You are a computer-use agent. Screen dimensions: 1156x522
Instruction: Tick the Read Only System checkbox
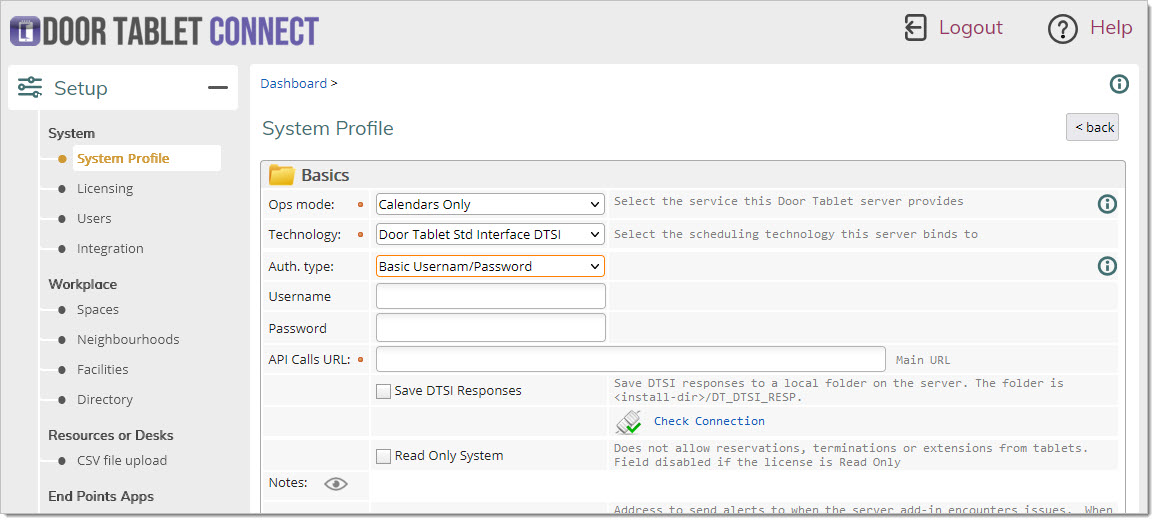point(383,456)
